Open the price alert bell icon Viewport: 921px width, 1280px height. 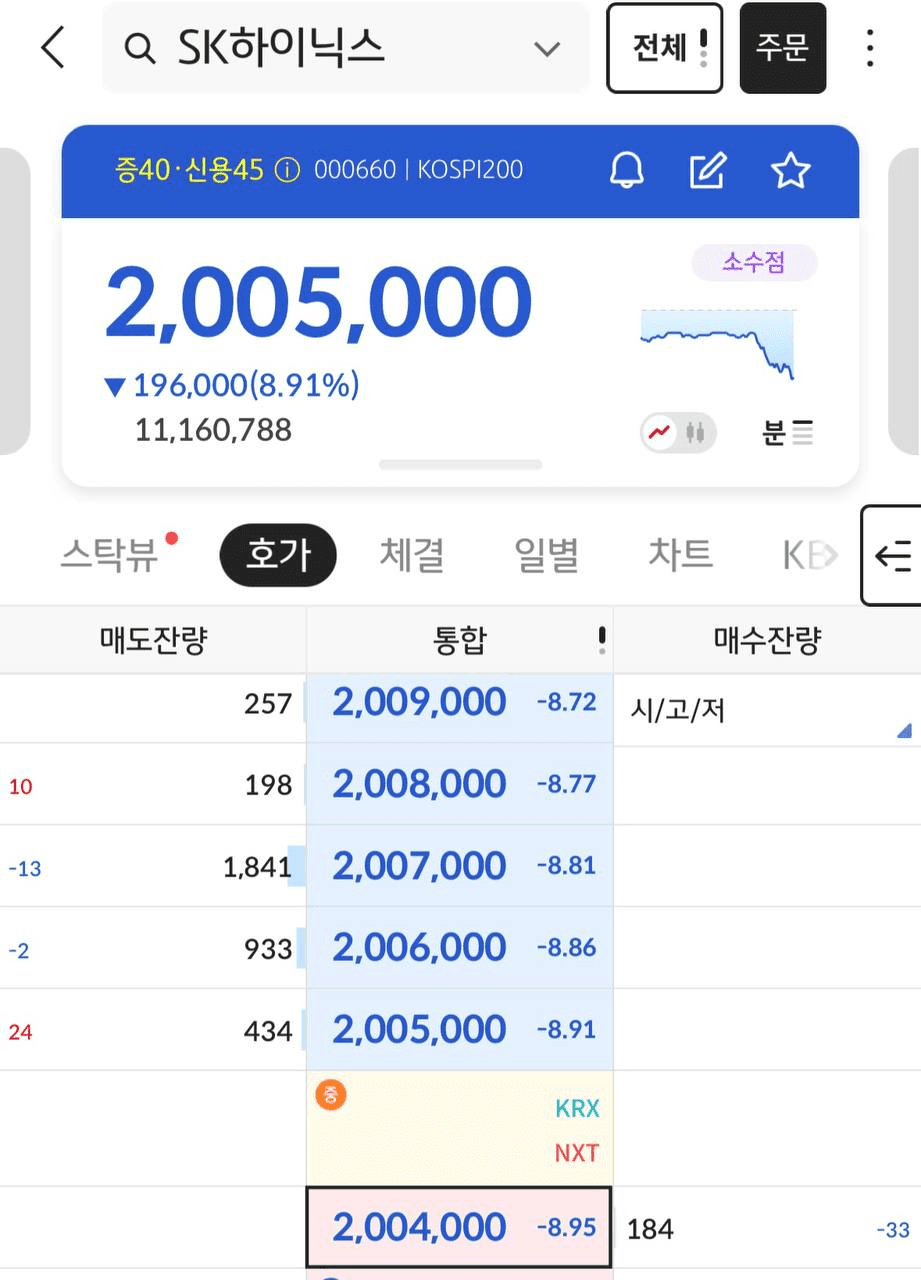627,171
